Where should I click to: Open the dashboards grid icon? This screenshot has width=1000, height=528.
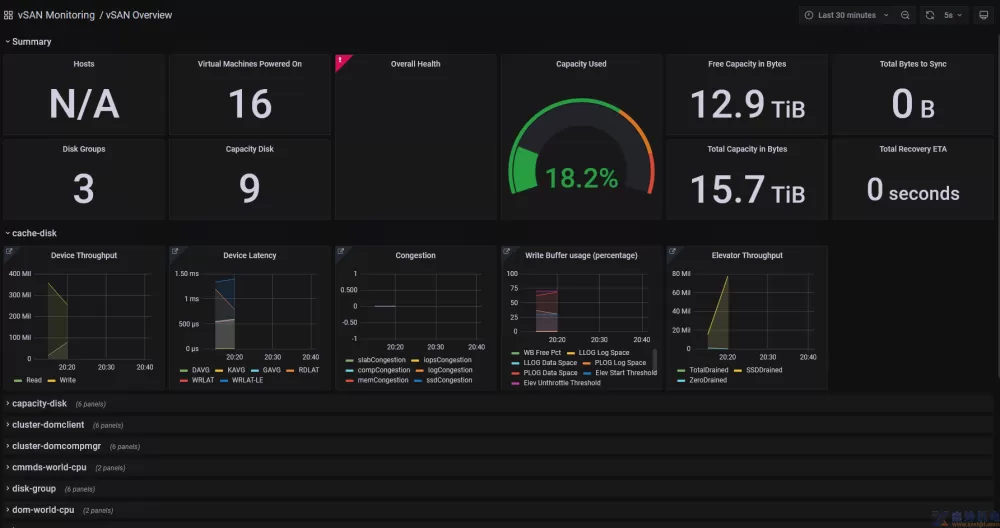click(8, 15)
